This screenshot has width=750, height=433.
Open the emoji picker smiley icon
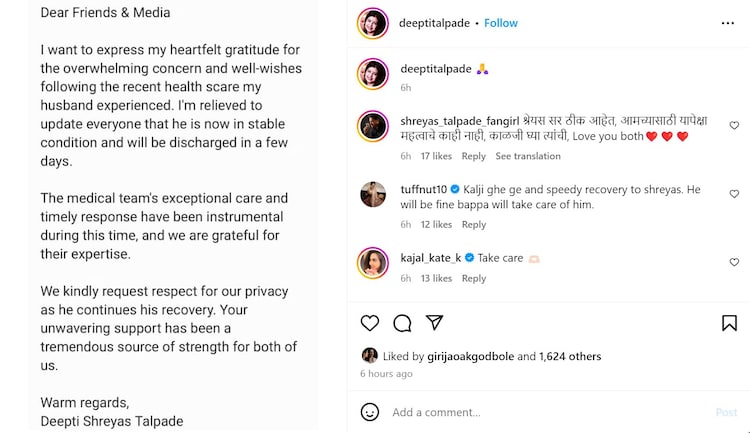point(370,412)
